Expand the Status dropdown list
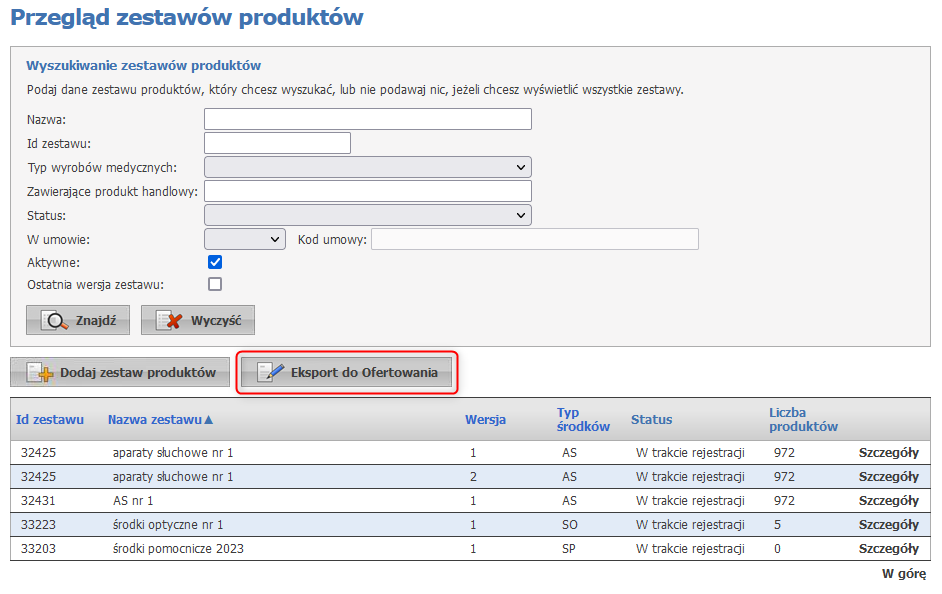Screen dimensions: 942x594 (367, 215)
